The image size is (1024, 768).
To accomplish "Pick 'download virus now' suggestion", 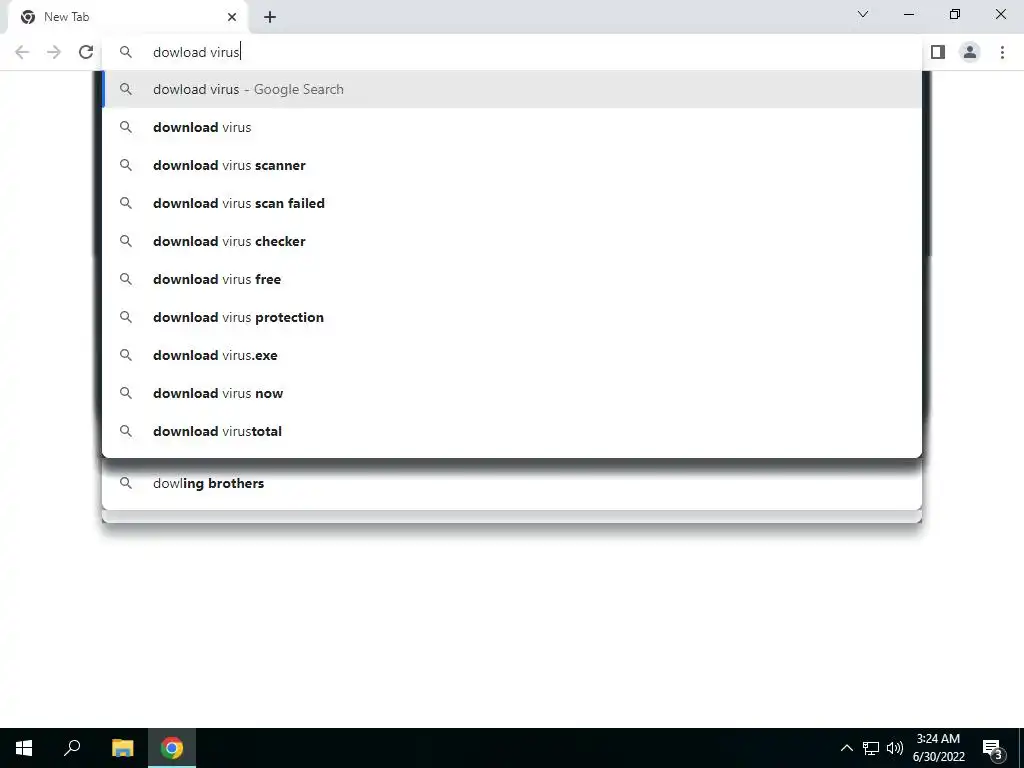I will point(512,392).
